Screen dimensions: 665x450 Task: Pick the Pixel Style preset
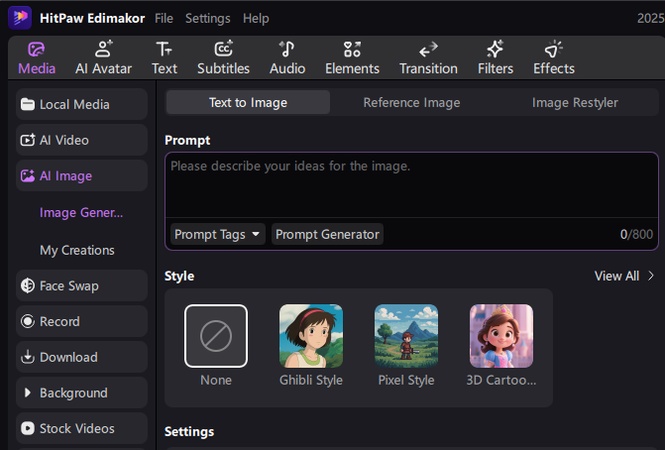click(x=406, y=336)
